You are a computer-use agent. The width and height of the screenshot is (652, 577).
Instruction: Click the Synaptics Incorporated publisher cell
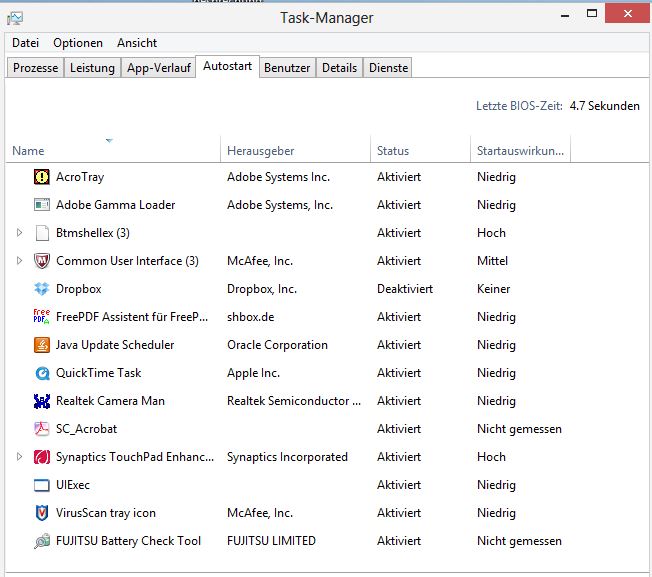[x=287, y=457]
